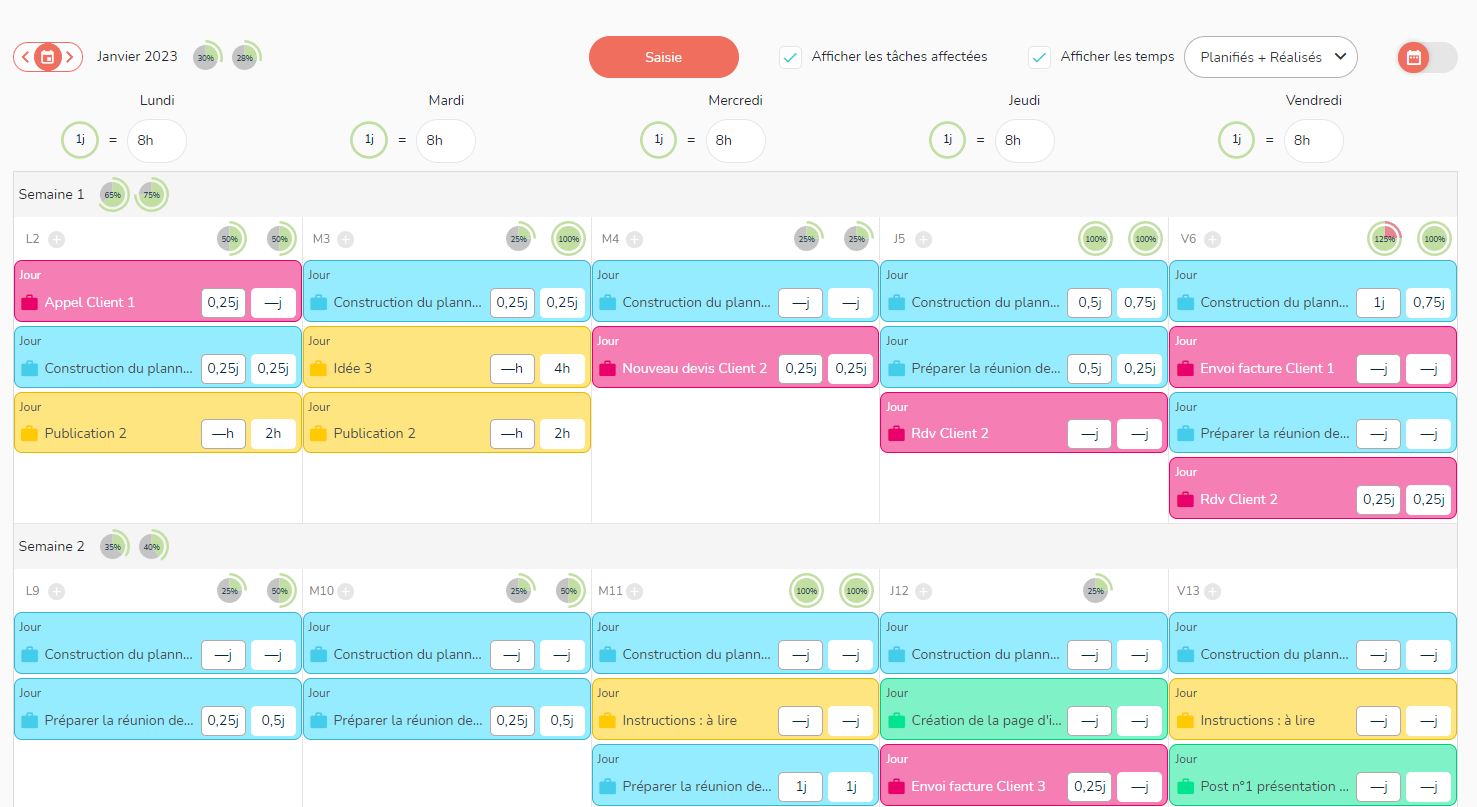
Task: Open Rdv Client 2 task on J5
Action: click(x=1024, y=422)
